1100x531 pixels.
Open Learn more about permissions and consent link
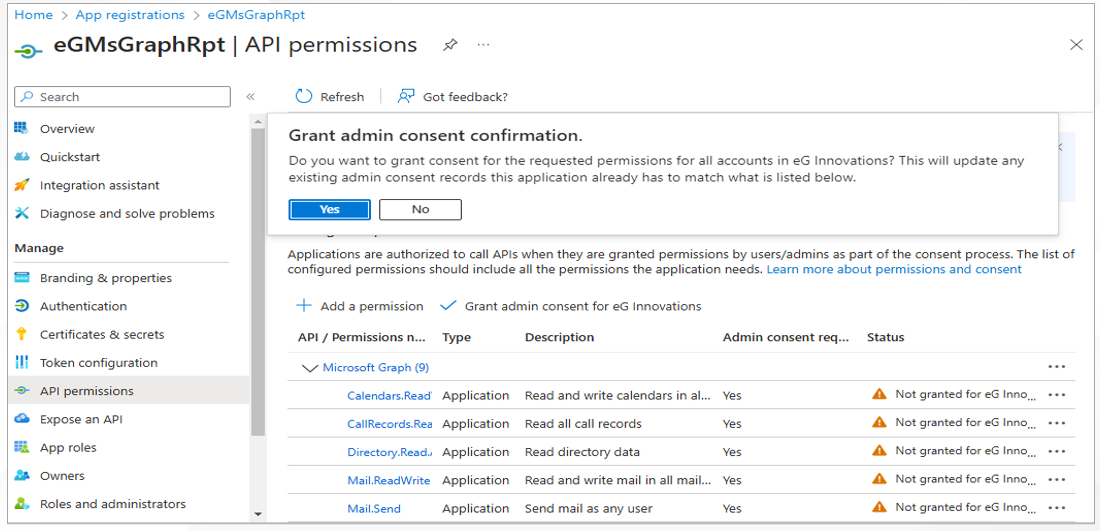pos(894,269)
